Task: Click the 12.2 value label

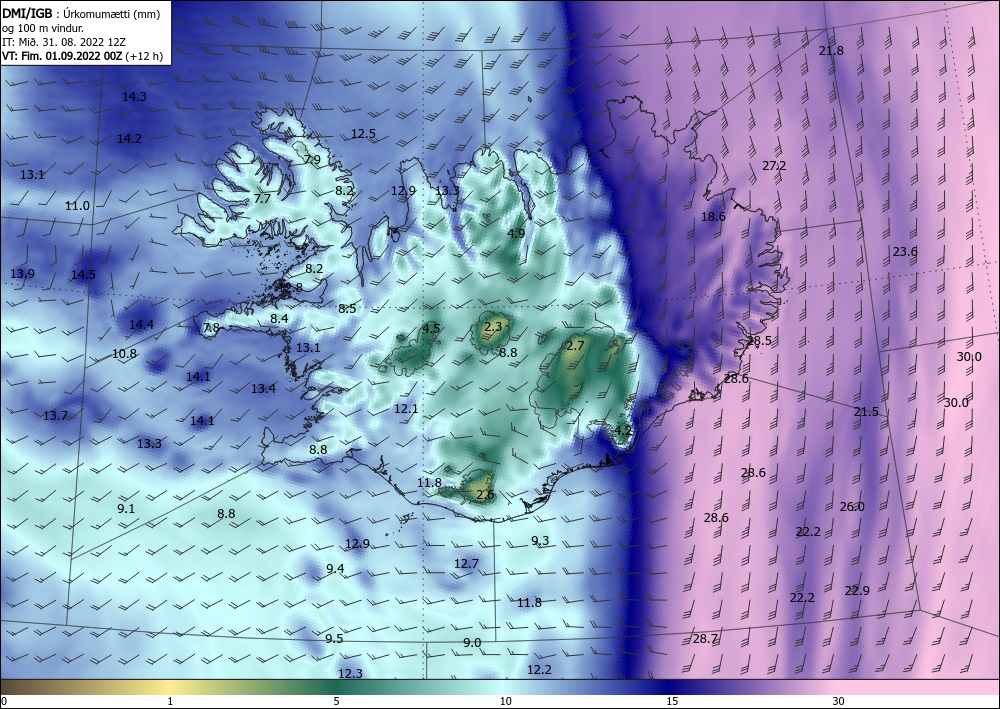Action: click(539, 669)
